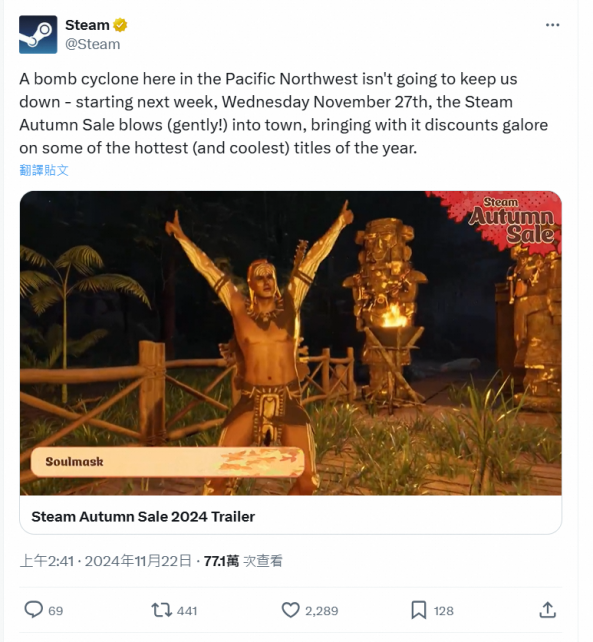Open the 69 replies count
This screenshot has height=642, width=593.
(56, 611)
